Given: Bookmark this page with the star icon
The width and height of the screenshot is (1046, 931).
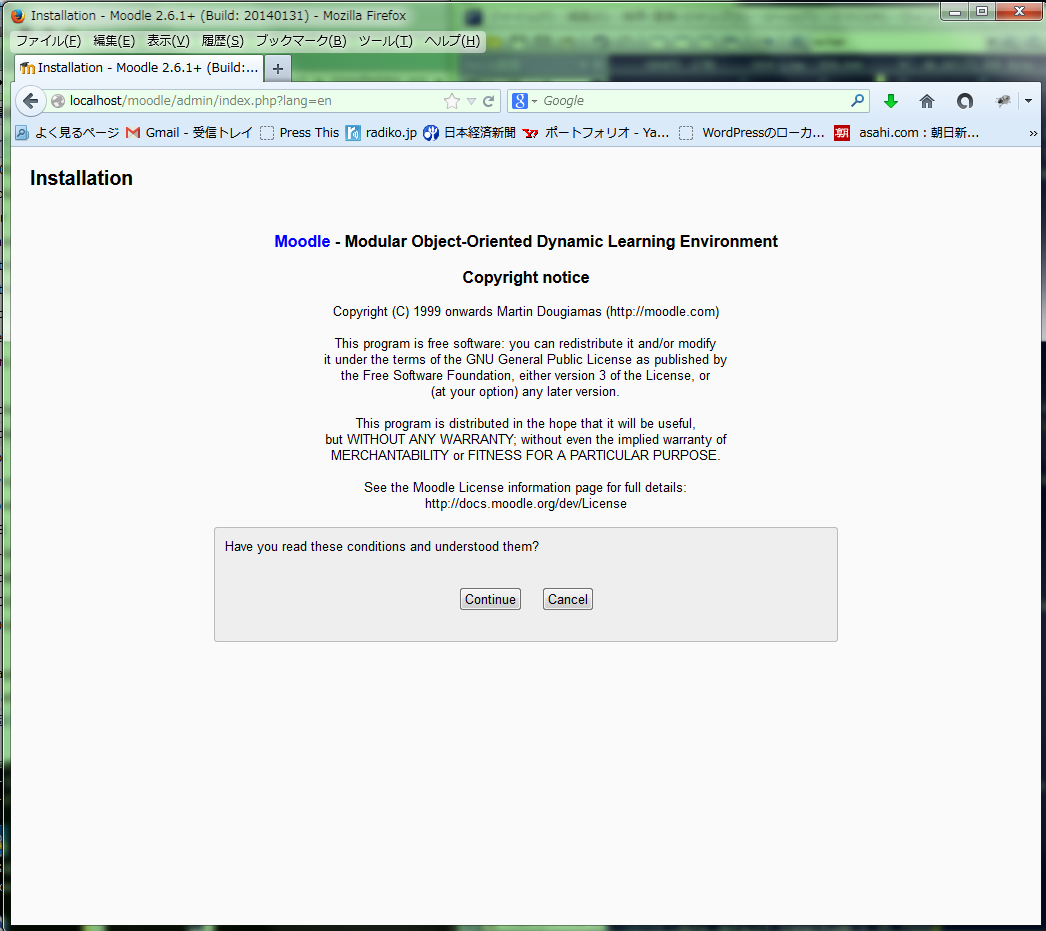Looking at the screenshot, I should (x=452, y=101).
